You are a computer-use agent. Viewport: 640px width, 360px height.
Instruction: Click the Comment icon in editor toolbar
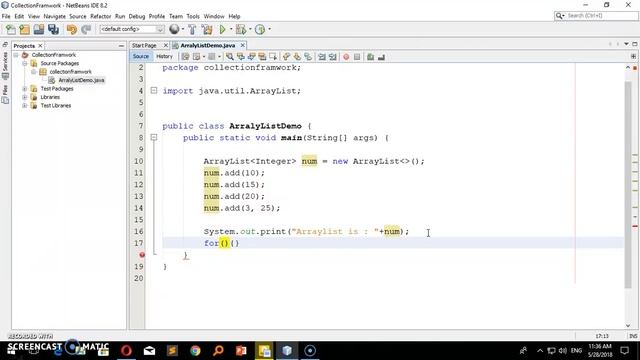pos(370,57)
